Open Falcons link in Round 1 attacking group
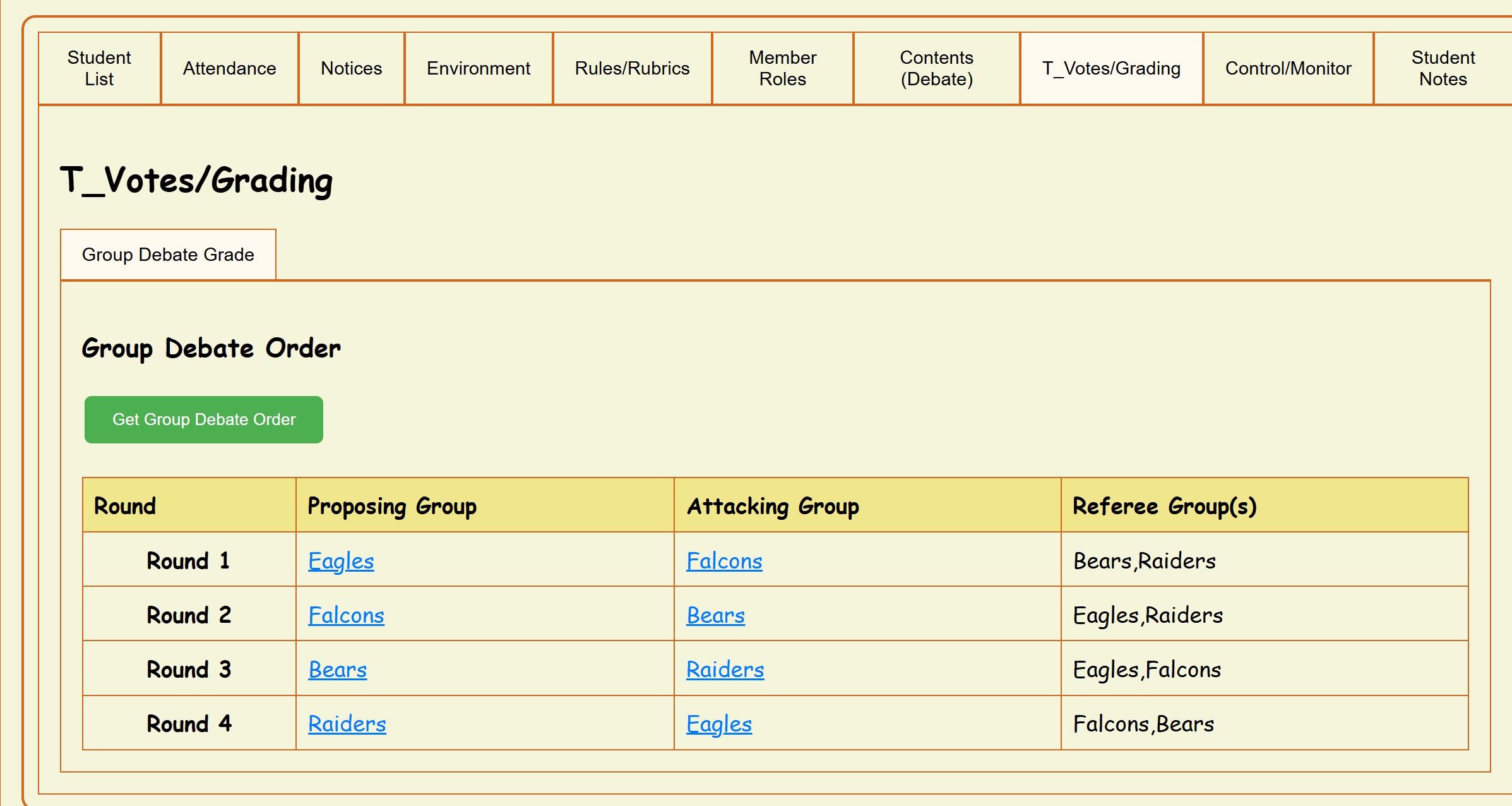 (724, 561)
